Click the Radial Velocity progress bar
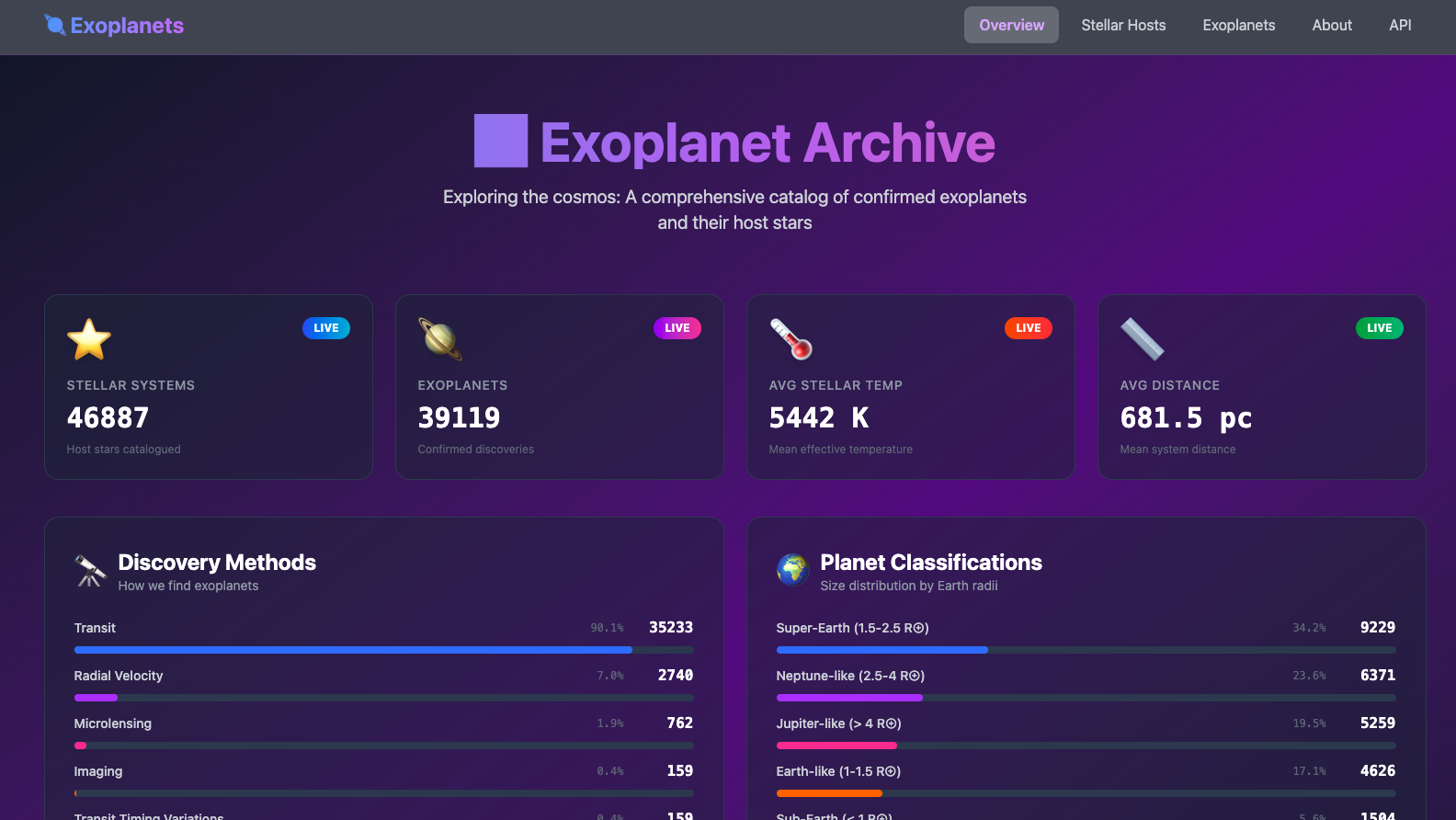The image size is (1456, 820). (384, 698)
